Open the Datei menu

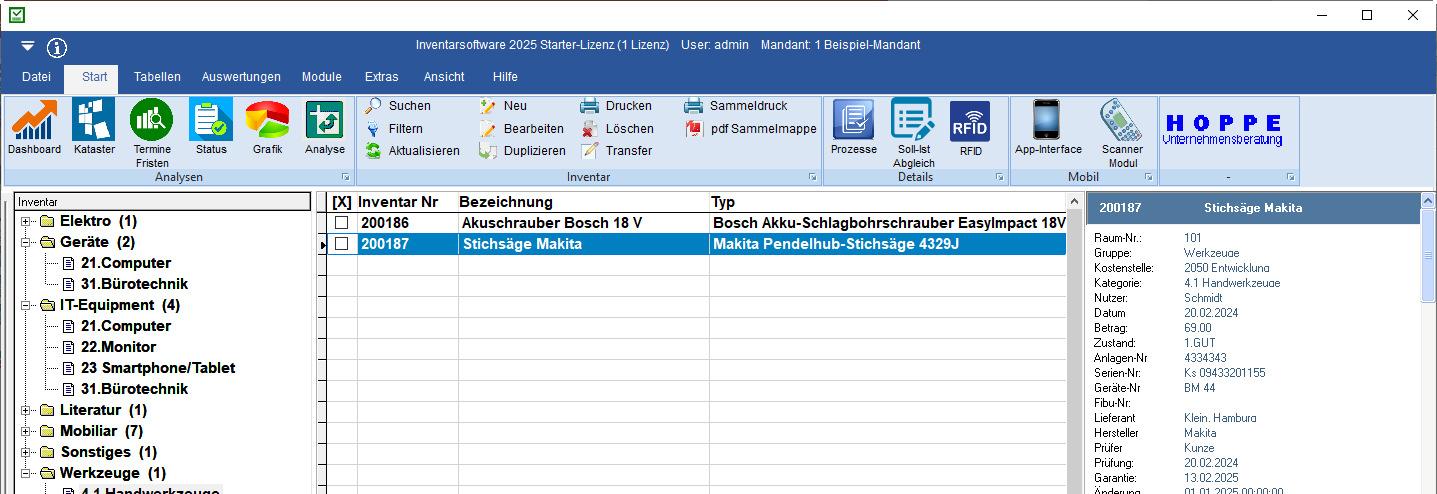(x=36, y=77)
